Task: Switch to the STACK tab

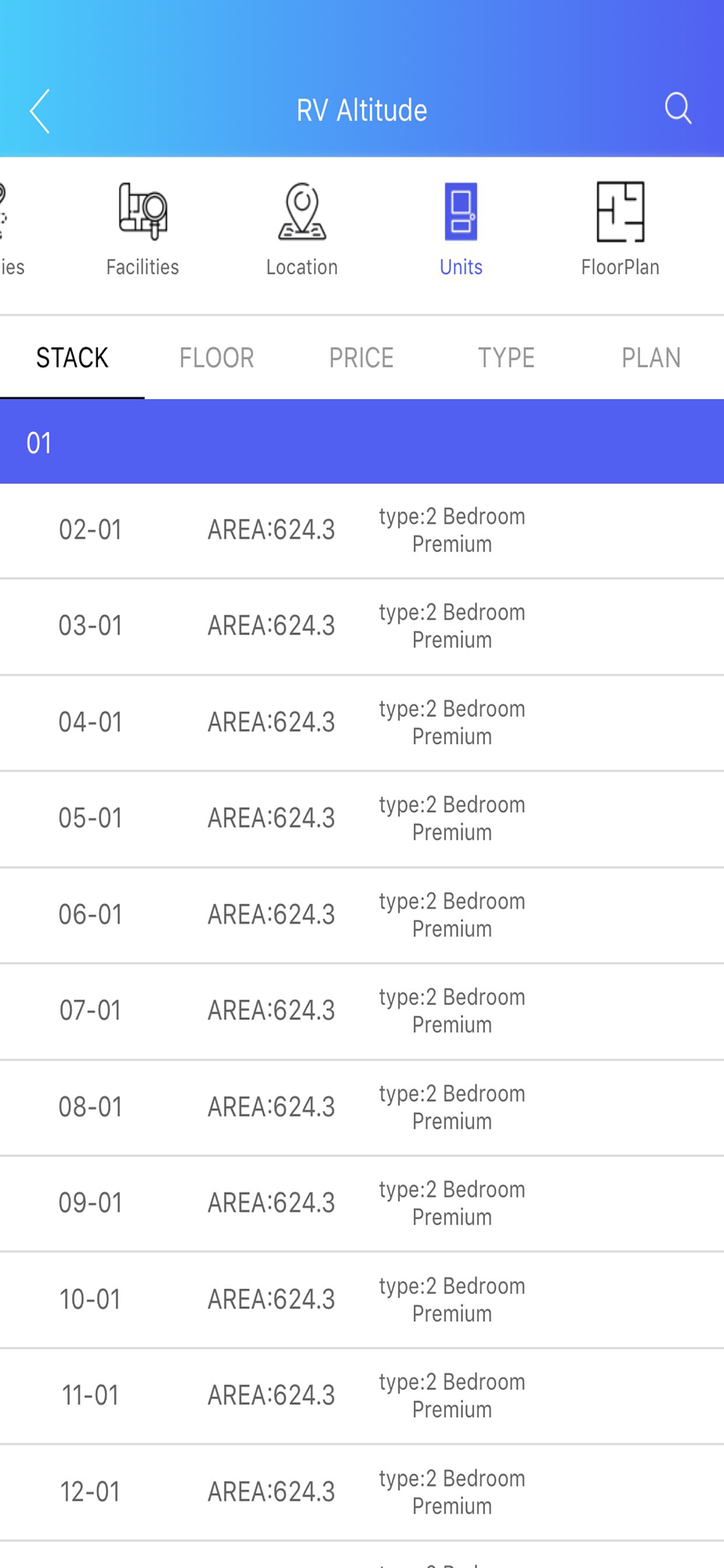Action: pos(72,358)
